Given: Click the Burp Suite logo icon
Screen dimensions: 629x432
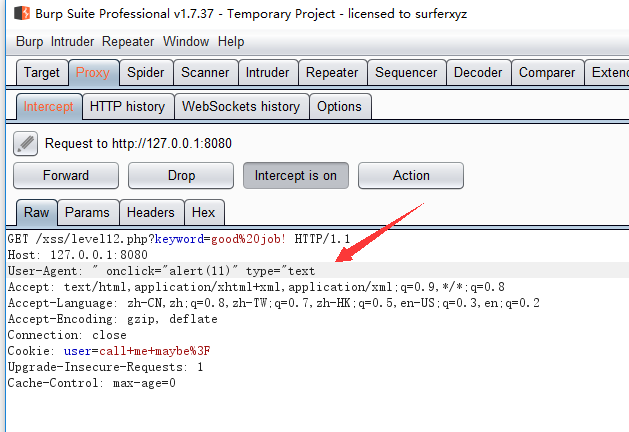Looking at the screenshot, I should [x=22, y=13].
